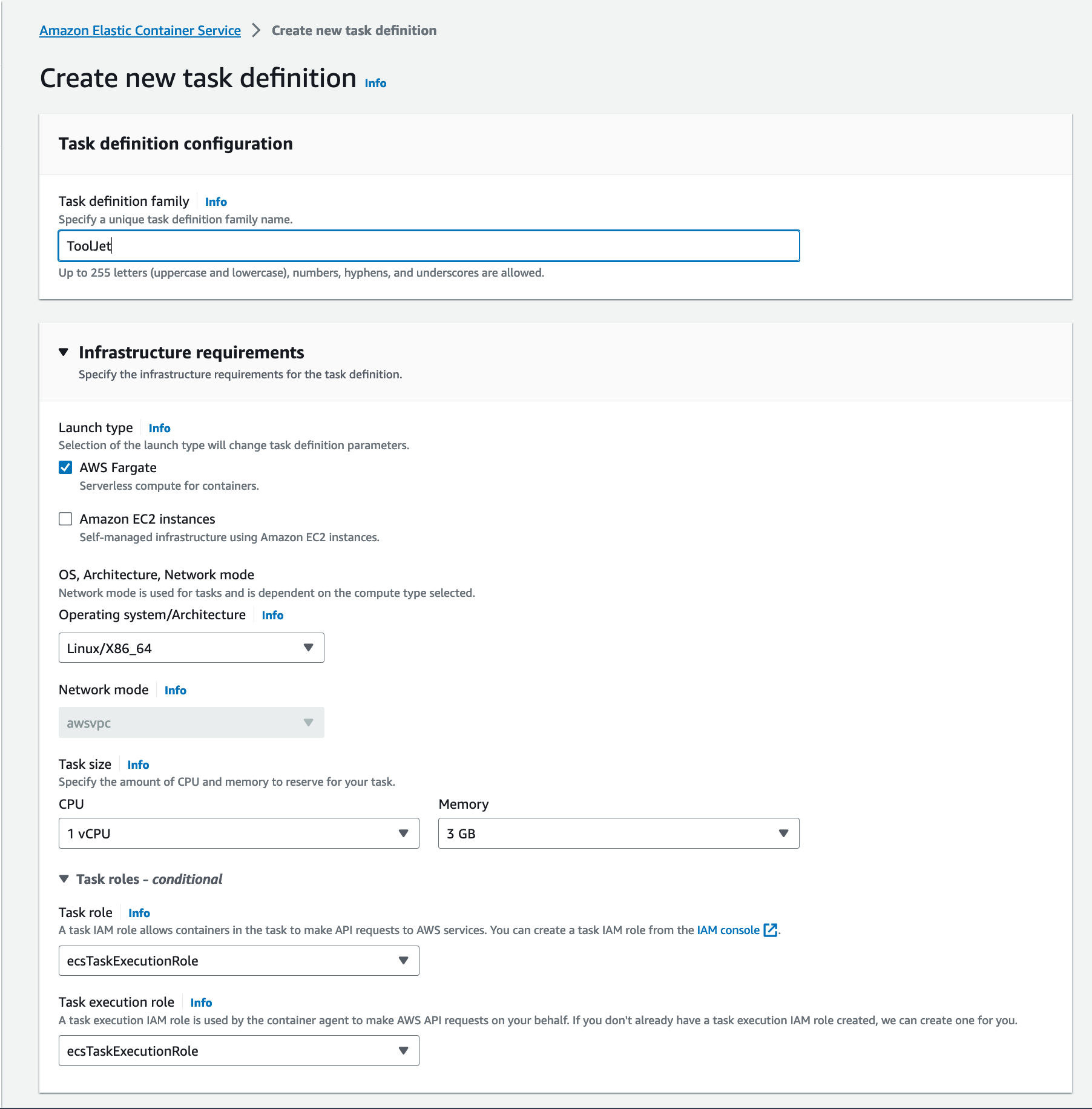Open the Task role dropdown
1092x1109 pixels.
pyautogui.click(x=238, y=961)
